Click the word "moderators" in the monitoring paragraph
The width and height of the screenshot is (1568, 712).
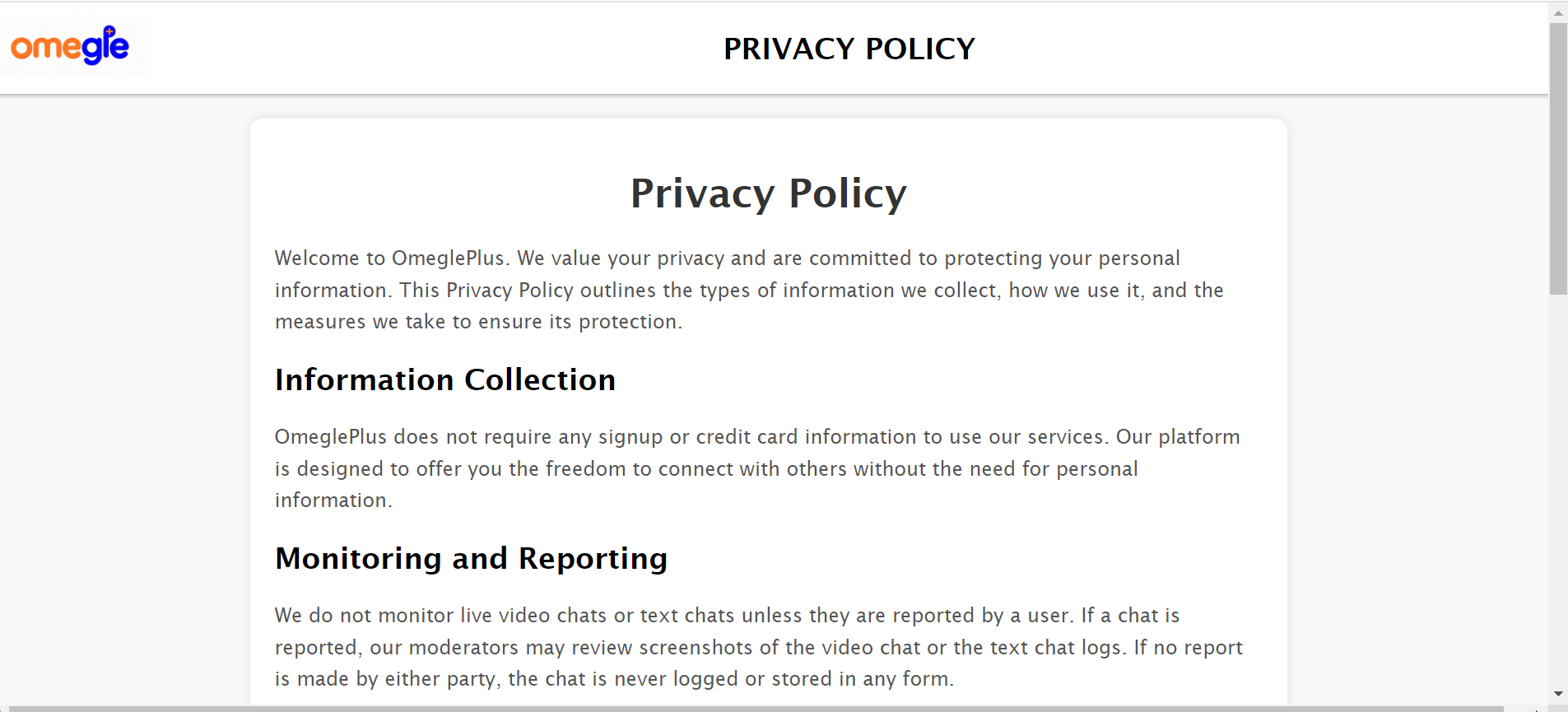[463, 648]
